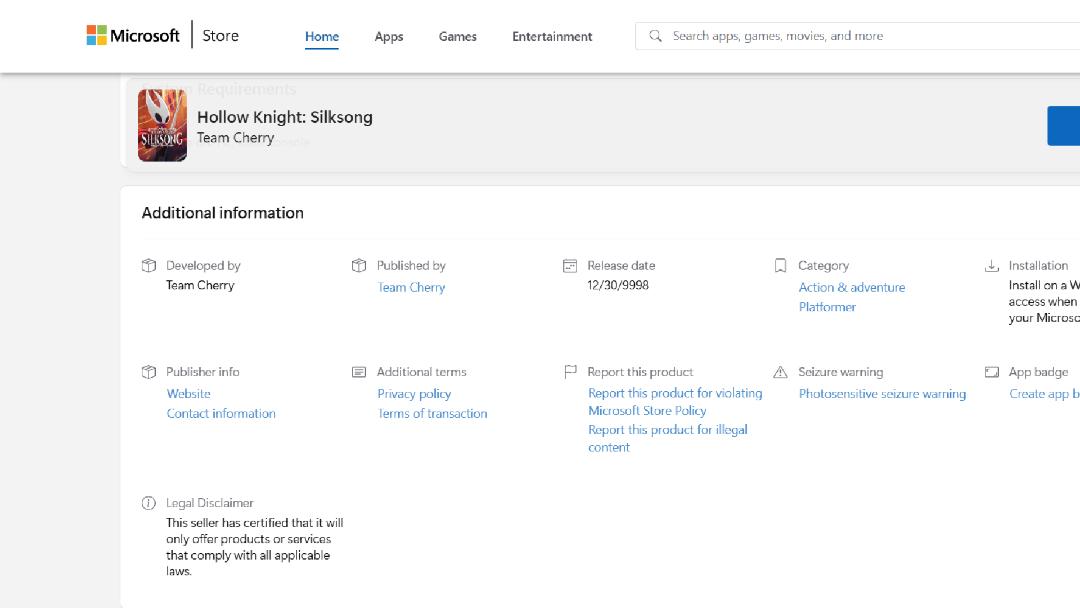Switch to the Games tab
Image resolution: width=1080 pixels, height=608 pixels.
pyautogui.click(x=457, y=36)
